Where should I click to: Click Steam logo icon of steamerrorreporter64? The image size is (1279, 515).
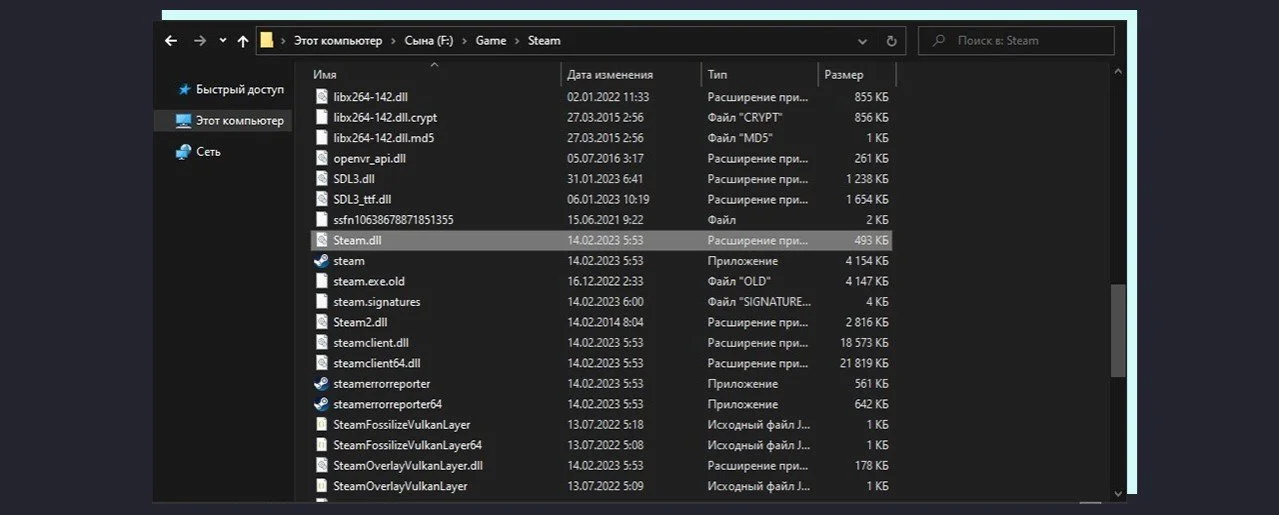pos(321,404)
